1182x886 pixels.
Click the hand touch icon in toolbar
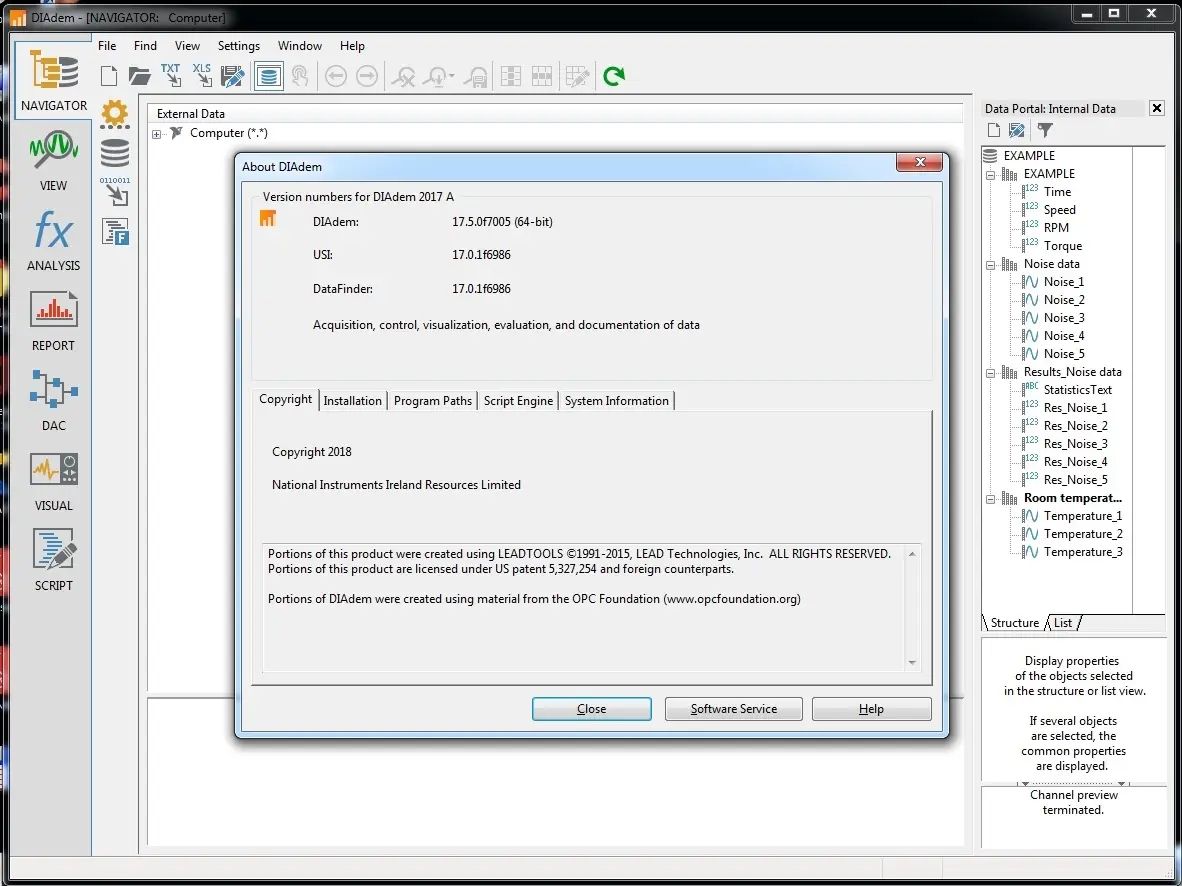pyautogui.click(x=300, y=76)
